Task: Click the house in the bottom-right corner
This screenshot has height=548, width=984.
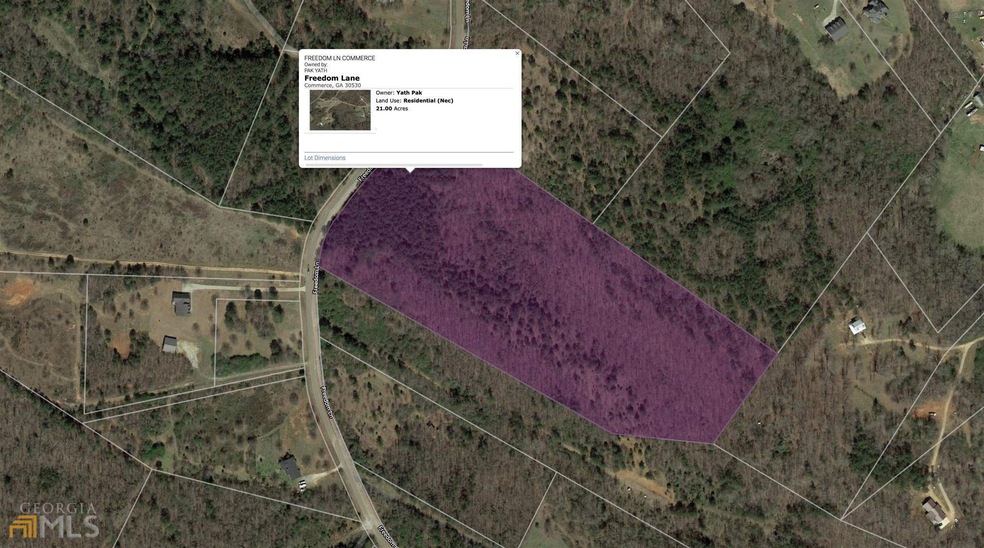Action: coord(934,511)
